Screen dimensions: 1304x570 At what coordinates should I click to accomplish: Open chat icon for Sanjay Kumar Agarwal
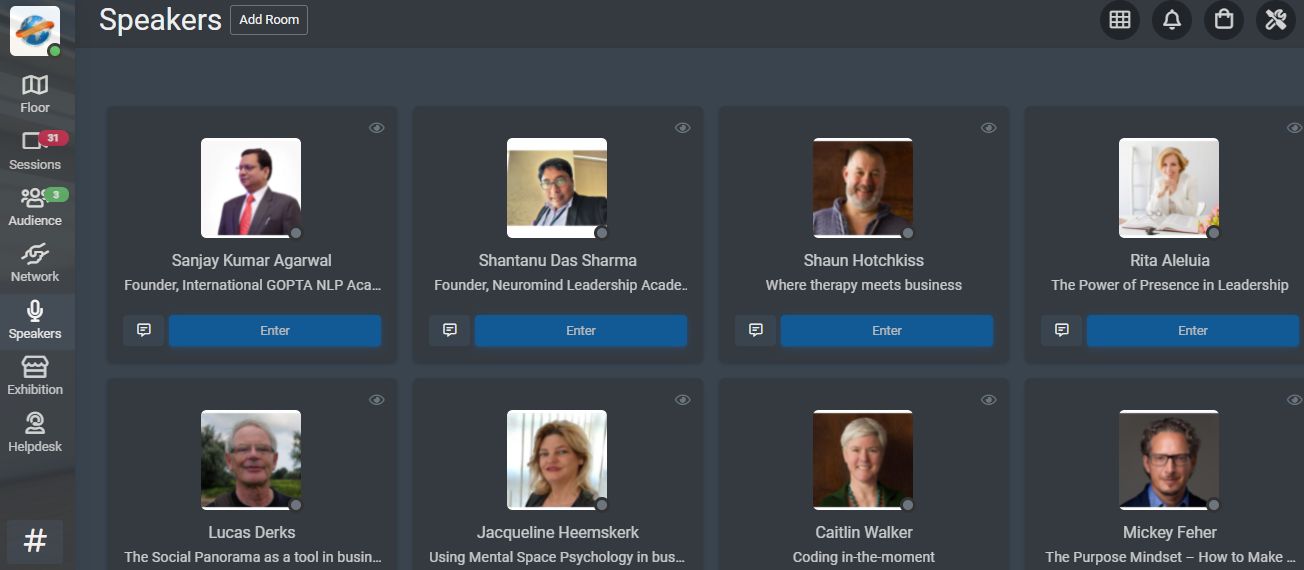point(144,330)
